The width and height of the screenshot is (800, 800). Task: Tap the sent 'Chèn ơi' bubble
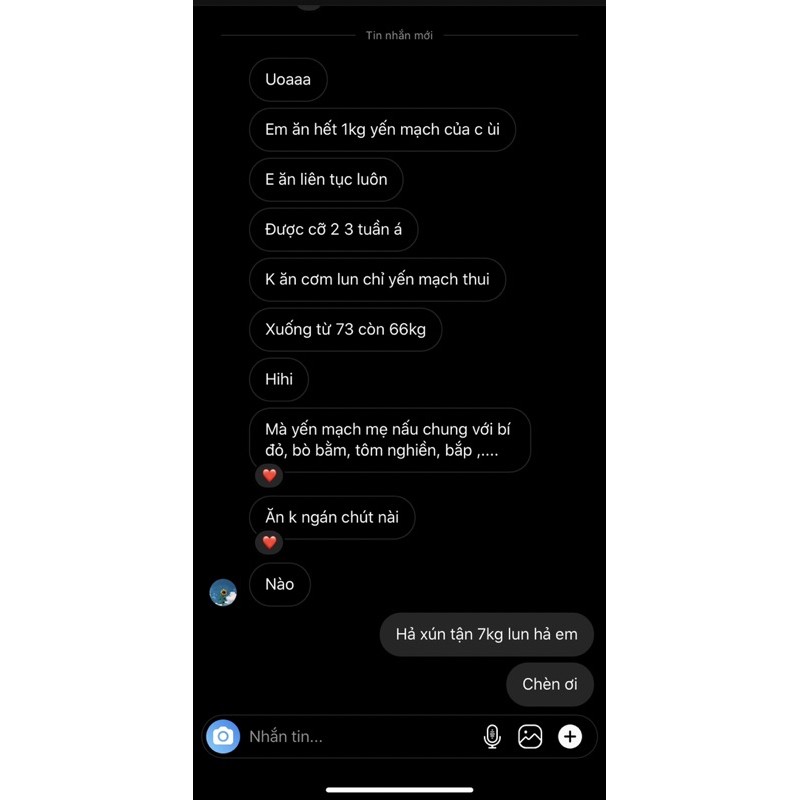coord(550,684)
